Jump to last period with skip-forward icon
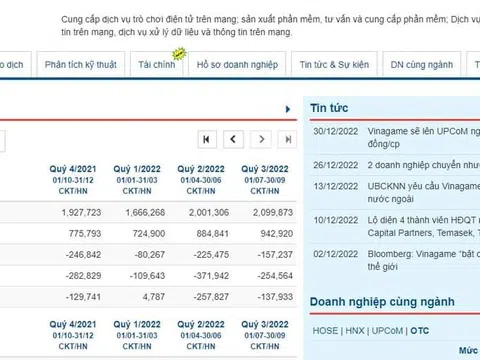 [x=288, y=139]
